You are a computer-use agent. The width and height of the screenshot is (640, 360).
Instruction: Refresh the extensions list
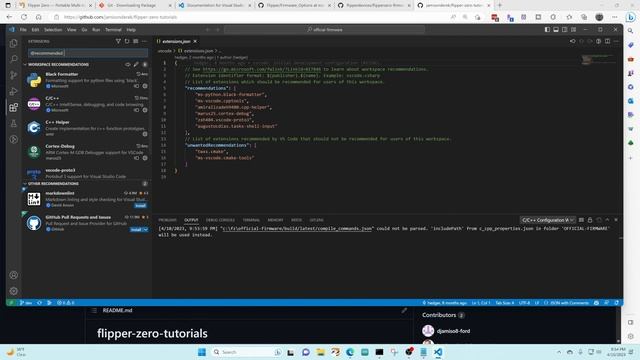coord(127,41)
